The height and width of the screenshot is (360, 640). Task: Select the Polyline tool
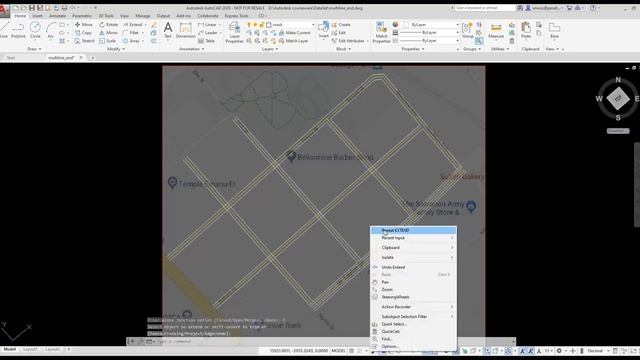[x=18, y=31]
